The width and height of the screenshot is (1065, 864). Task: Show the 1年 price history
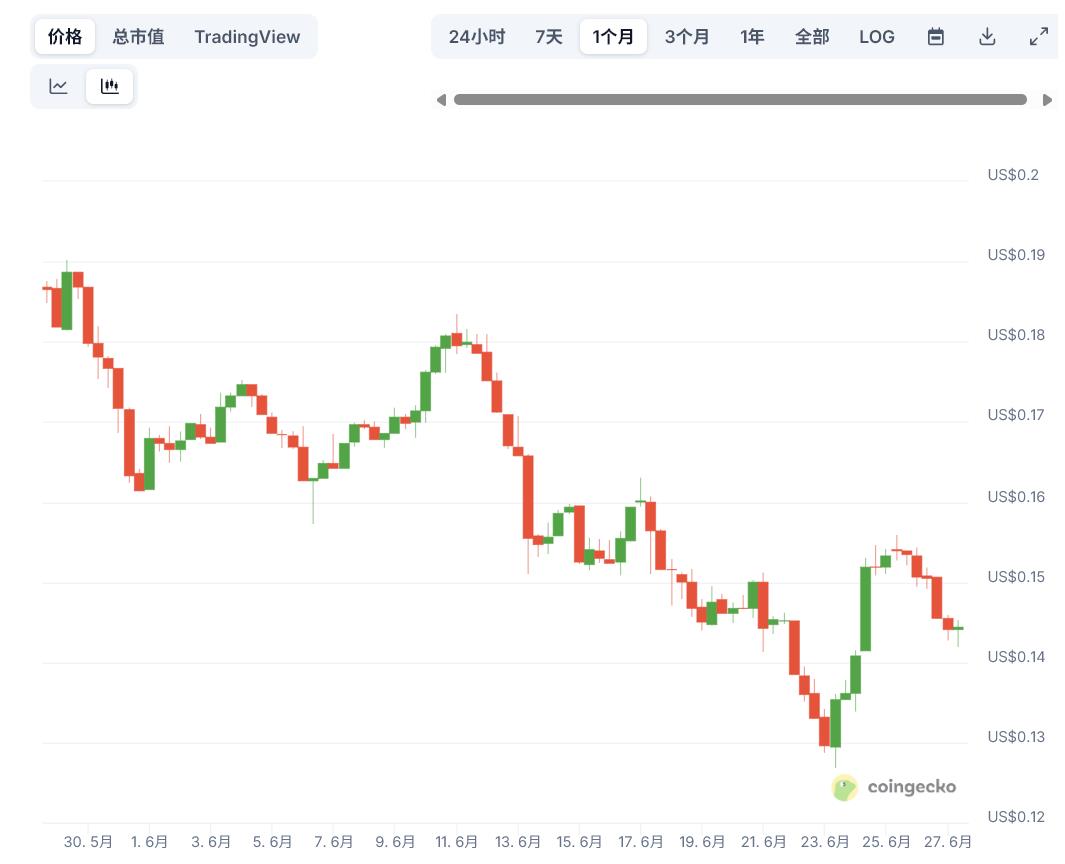752,37
